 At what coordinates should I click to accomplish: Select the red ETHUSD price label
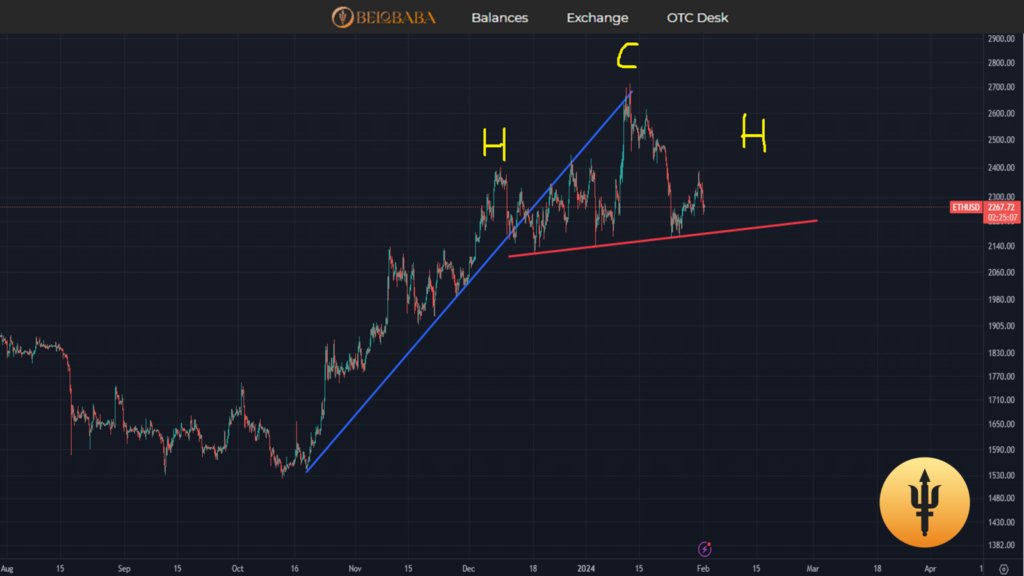pos(967,208)
